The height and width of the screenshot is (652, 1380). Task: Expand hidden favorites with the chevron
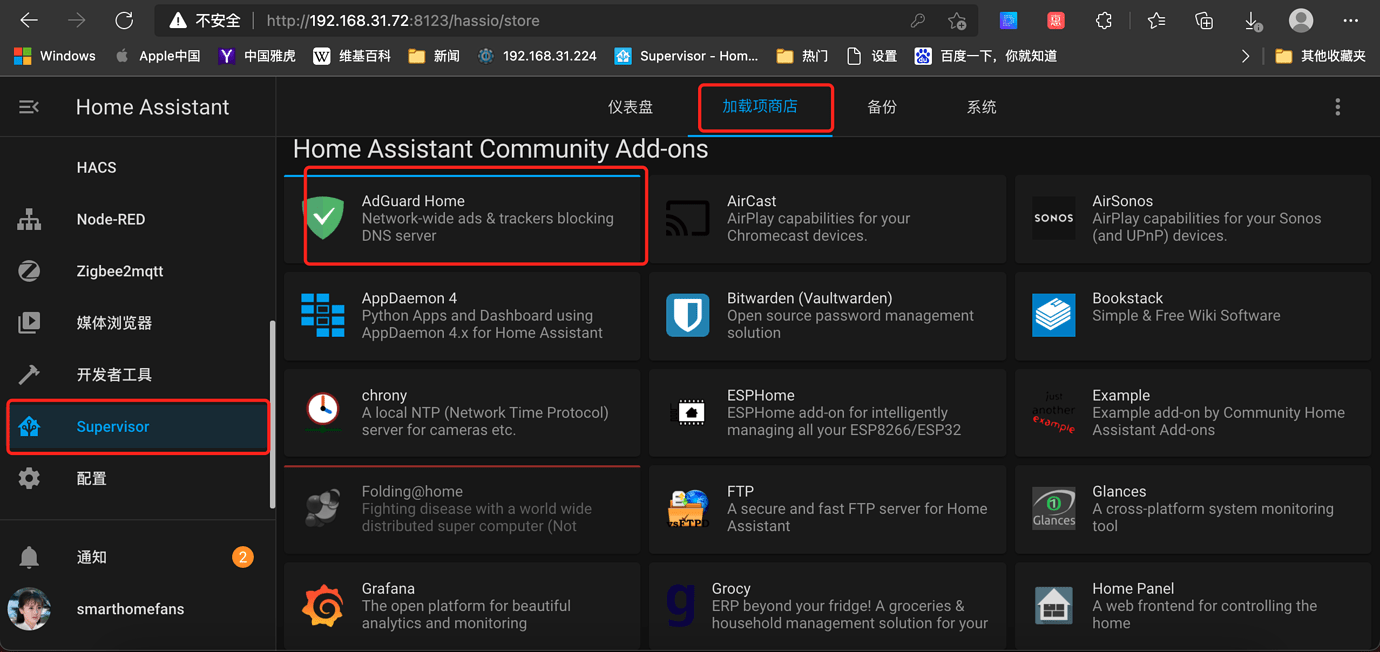(x=1246, y=56)
